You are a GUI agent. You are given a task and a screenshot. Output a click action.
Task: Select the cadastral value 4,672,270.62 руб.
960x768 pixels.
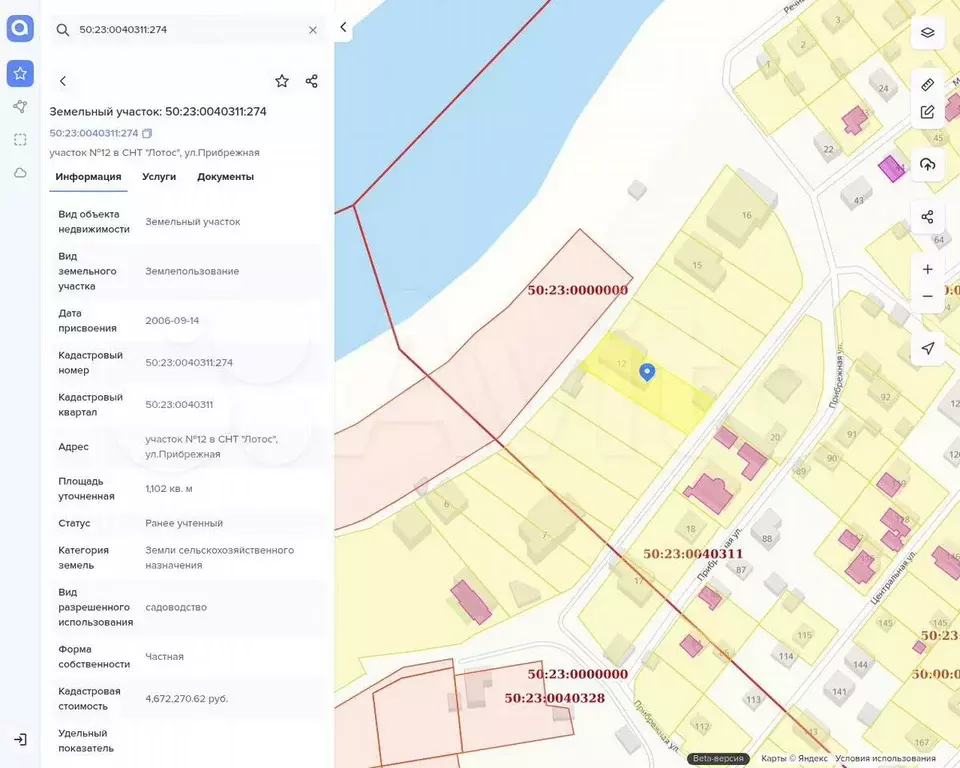tap(187, 699)
